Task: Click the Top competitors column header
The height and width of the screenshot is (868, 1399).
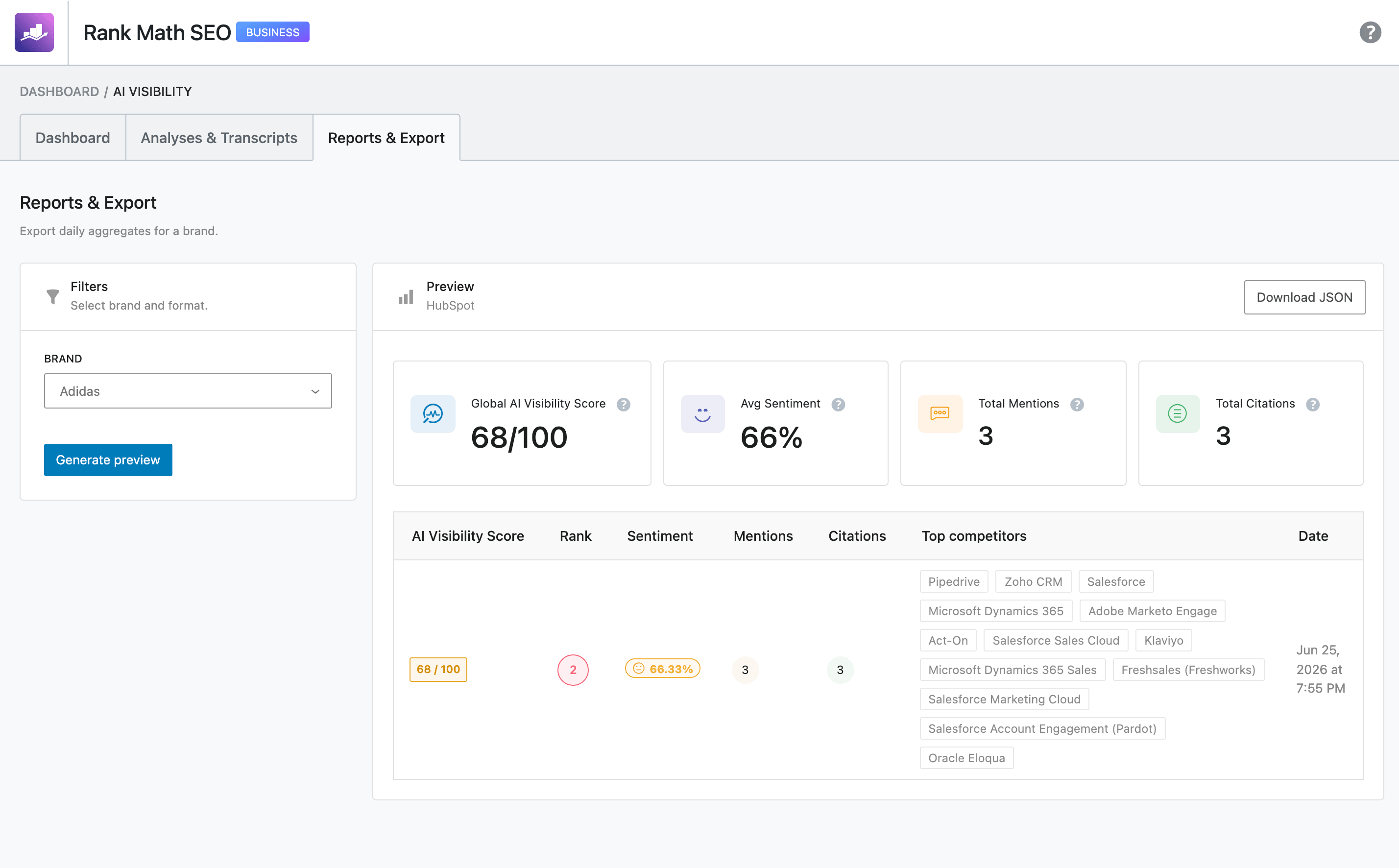Action: point(974,535)
